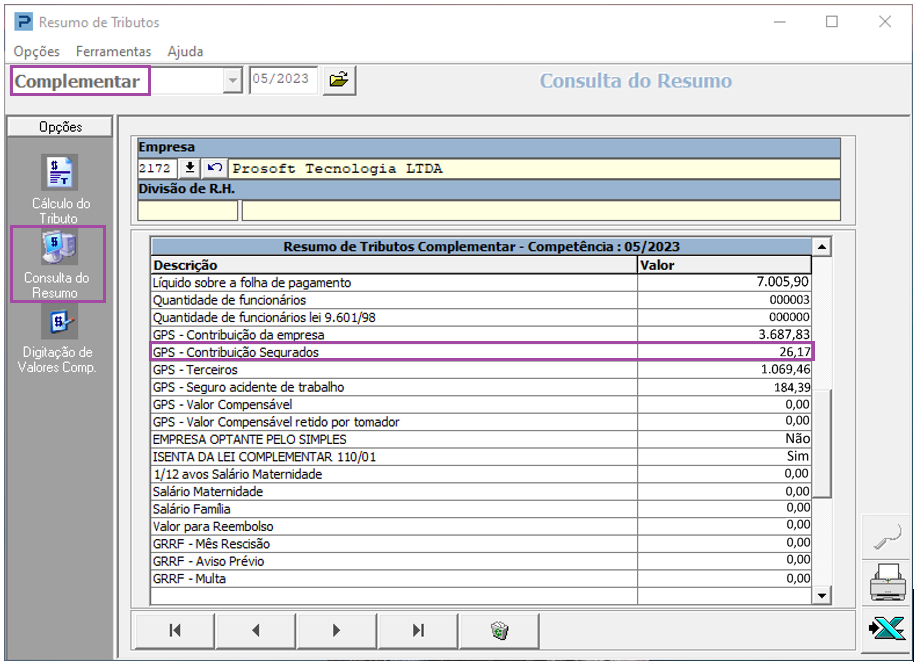
Task: Select row GPS - Valor Compensável retido por tomador
Action: [481, 422]
